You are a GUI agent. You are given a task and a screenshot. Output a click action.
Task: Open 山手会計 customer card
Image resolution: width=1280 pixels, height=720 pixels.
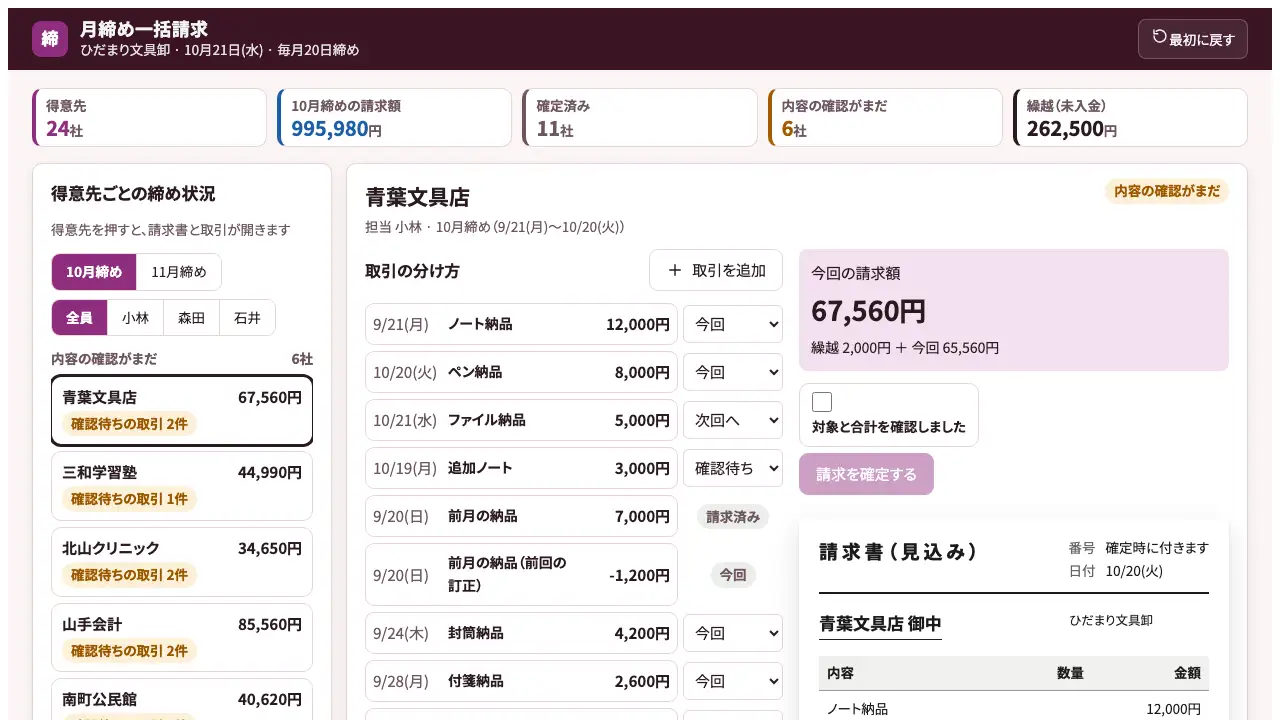182,637
